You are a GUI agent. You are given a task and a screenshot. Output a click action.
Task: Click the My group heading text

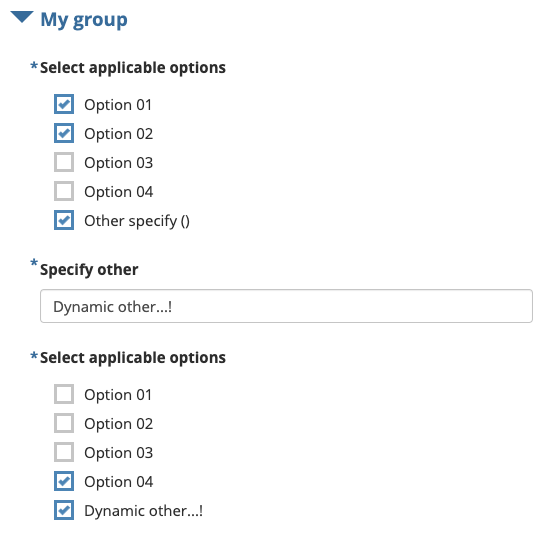(84, 20)
